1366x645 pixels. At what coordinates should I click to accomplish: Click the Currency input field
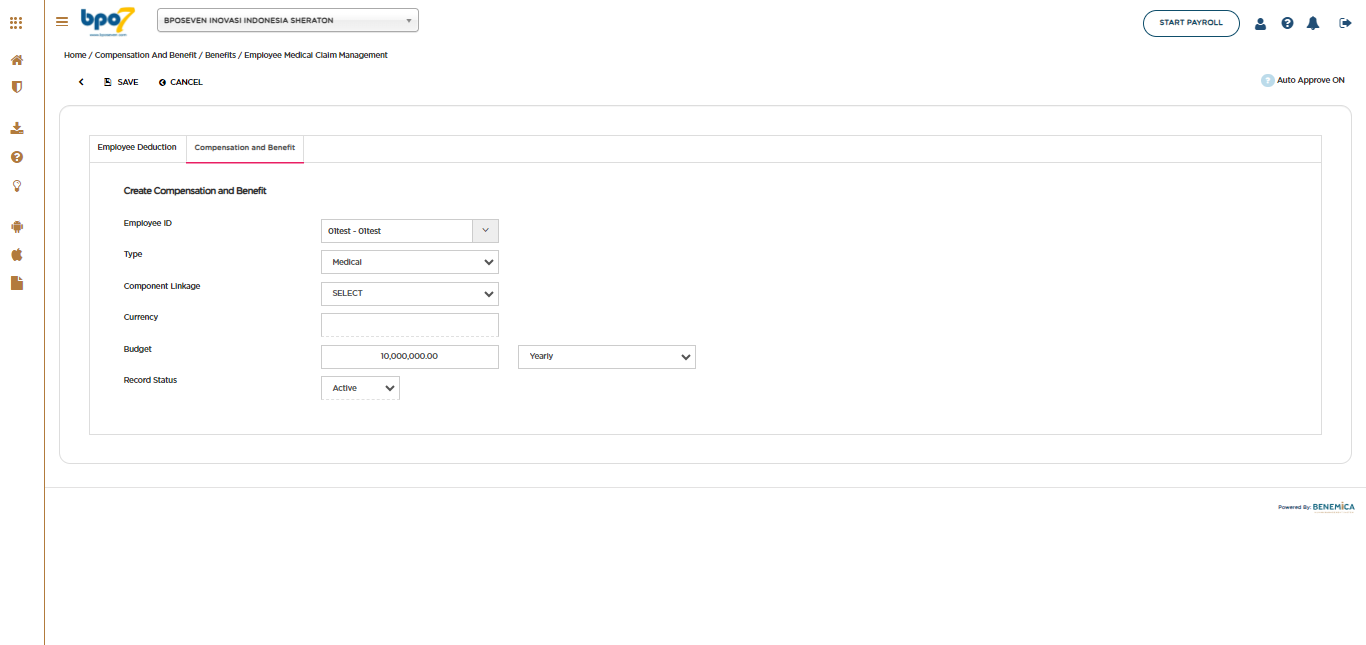pos(410,325)
